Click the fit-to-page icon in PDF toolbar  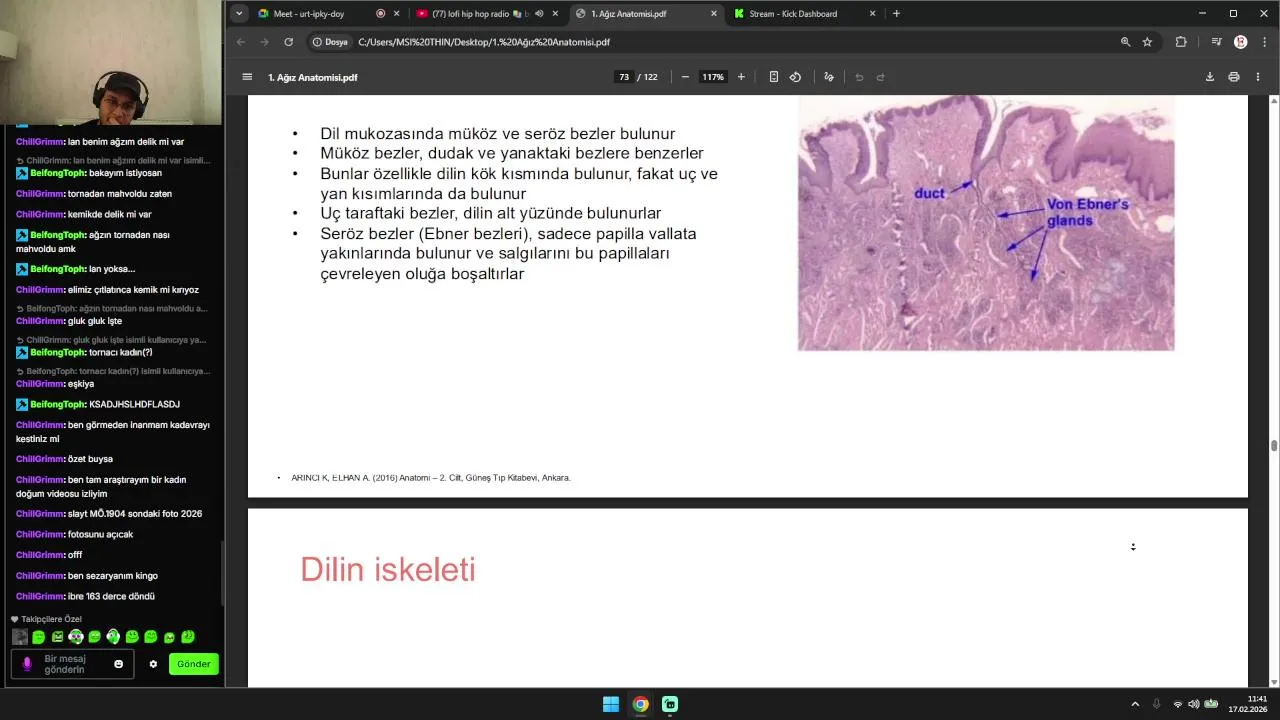point(773,77)
